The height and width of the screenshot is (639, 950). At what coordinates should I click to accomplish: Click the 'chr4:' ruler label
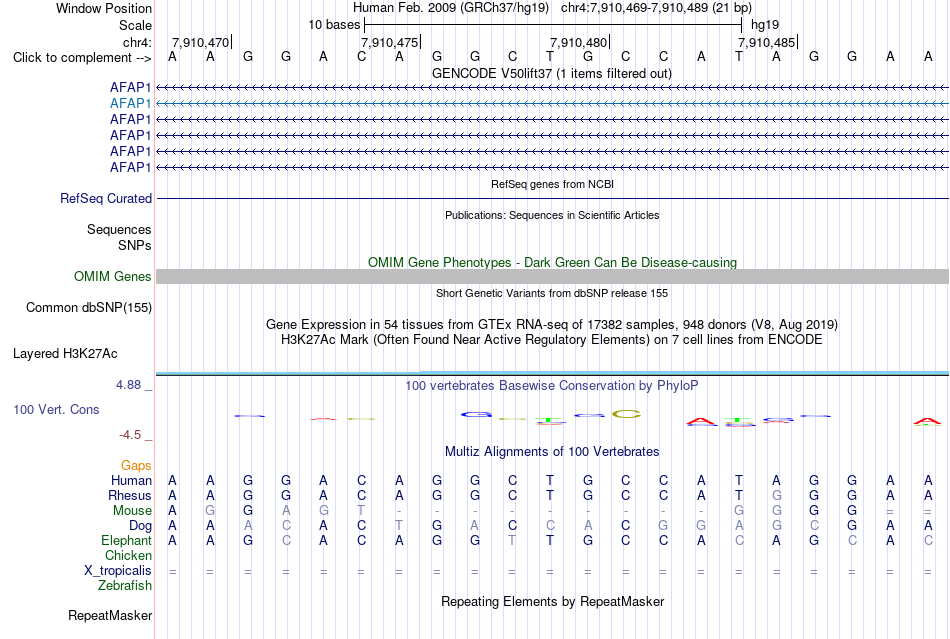click(x=138, y=42)
